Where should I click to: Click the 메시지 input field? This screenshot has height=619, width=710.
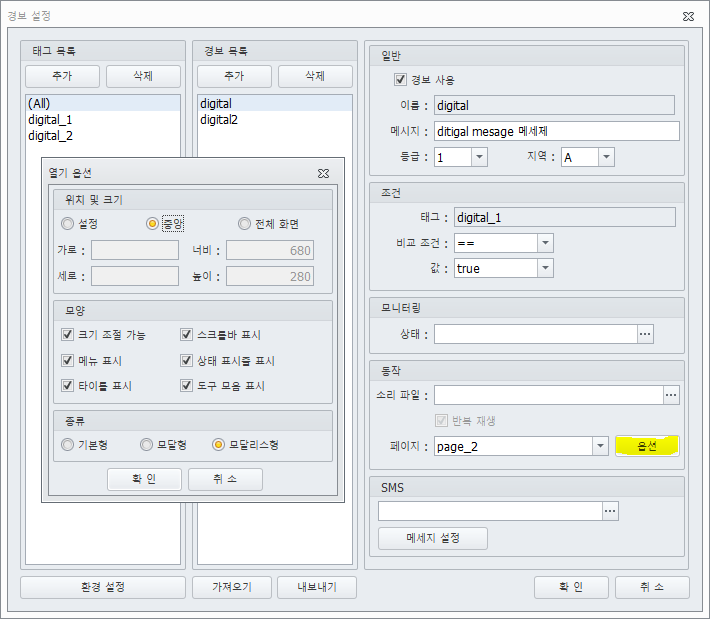click(556, 131)
